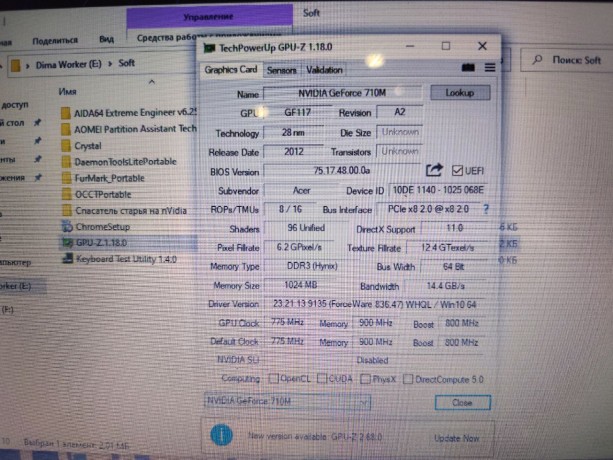
Task: Click the GPU-Z.1.18.0 file icon
Action: coord(67,243)
